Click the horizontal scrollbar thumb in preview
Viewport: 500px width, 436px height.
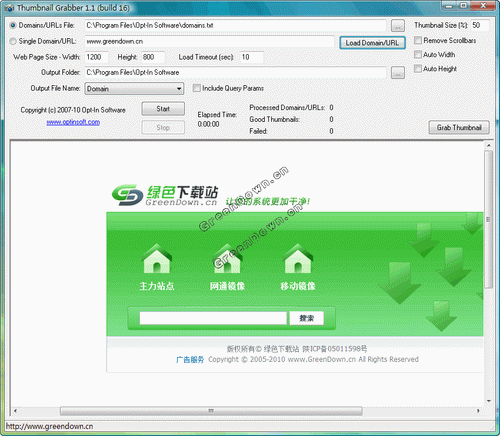point(211,411)
